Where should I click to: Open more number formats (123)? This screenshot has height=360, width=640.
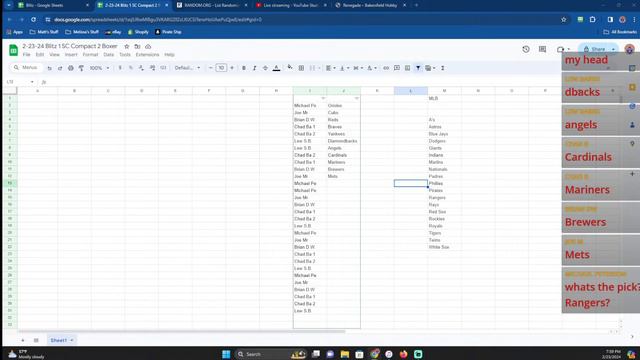163,68
